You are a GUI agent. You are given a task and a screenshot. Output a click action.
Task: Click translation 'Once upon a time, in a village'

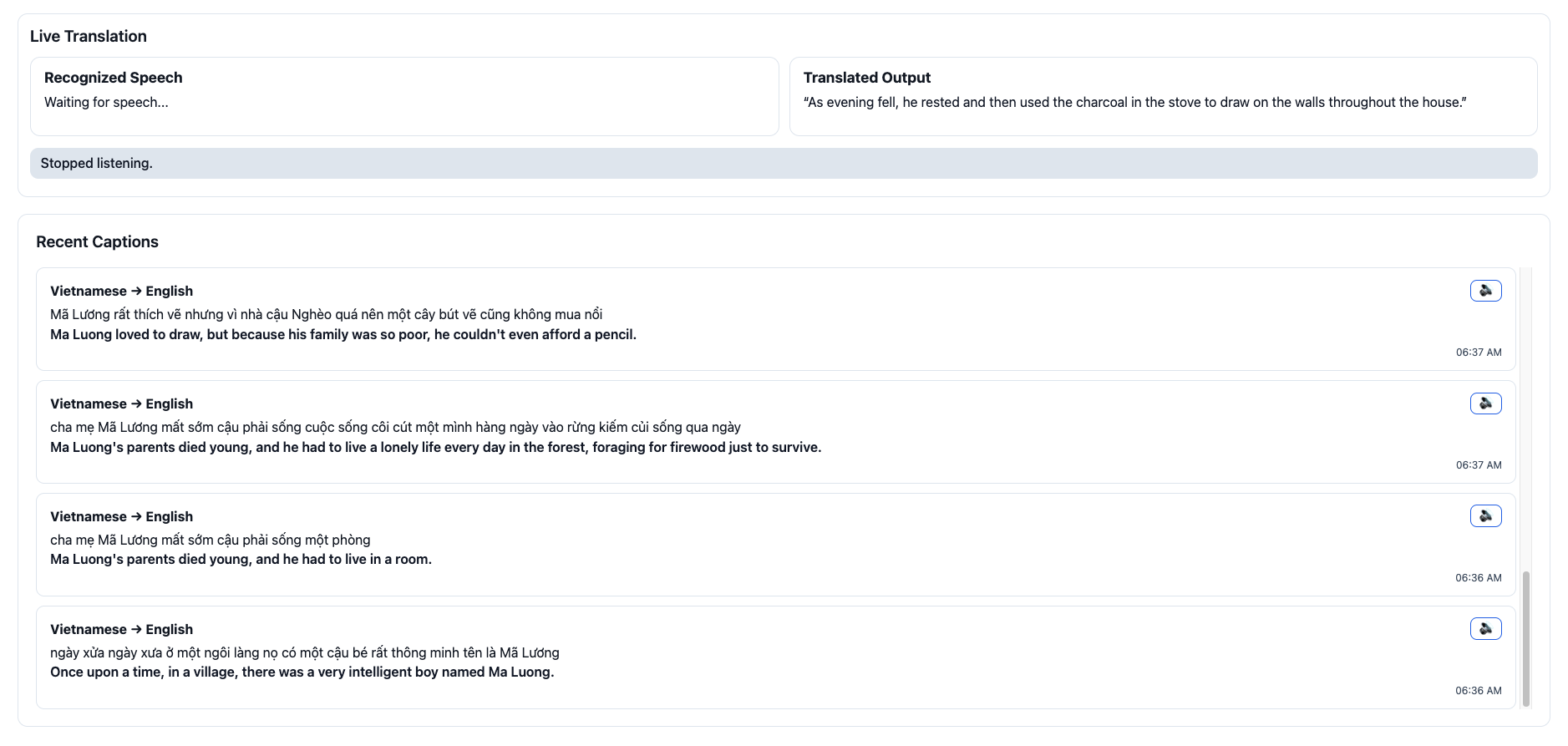[302, 672]
